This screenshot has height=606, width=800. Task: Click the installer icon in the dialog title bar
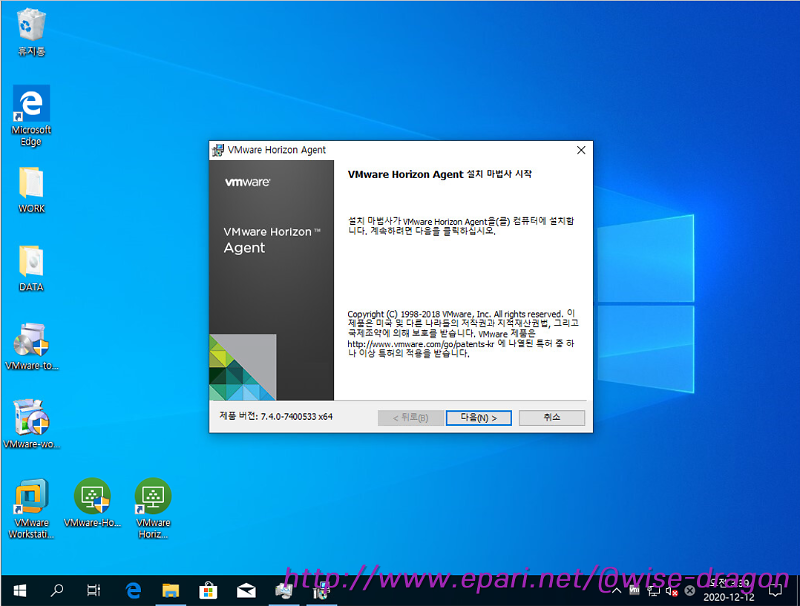(218, 150)
